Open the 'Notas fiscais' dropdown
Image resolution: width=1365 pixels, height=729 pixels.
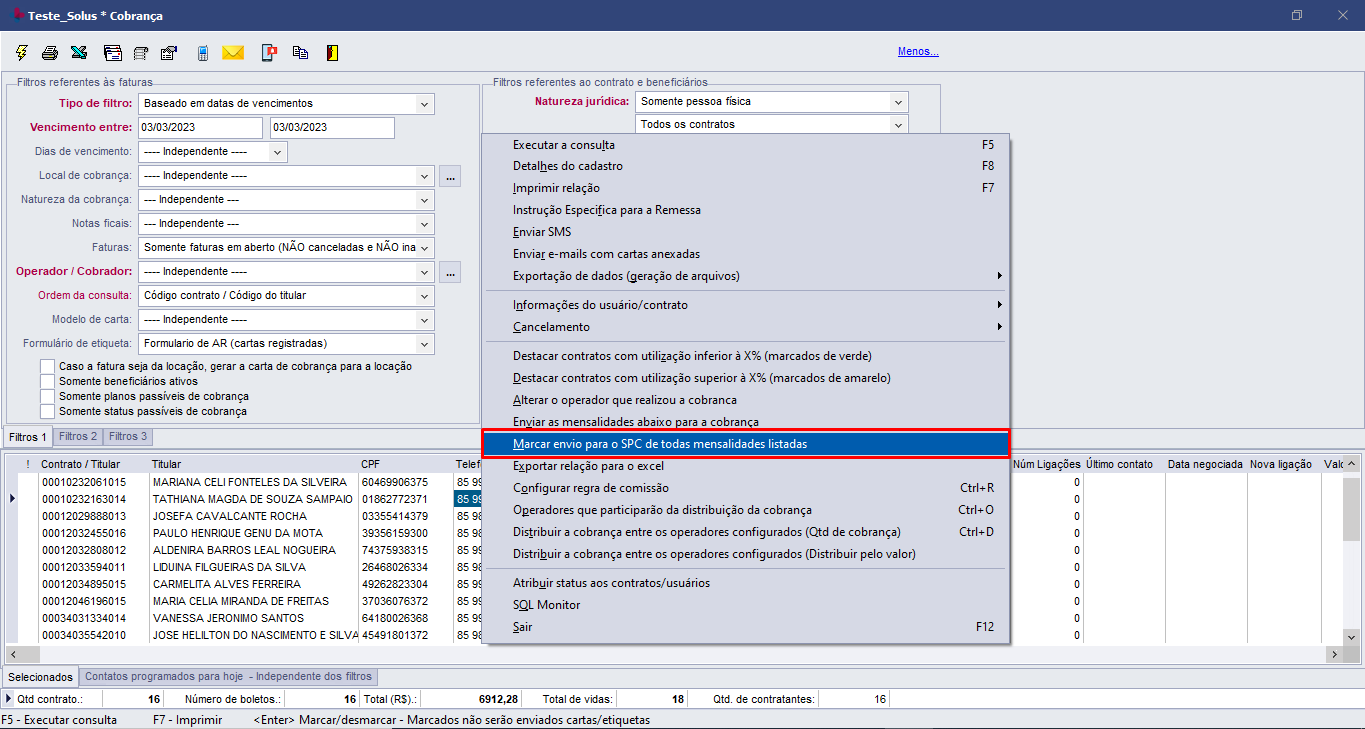click(425, 223)
